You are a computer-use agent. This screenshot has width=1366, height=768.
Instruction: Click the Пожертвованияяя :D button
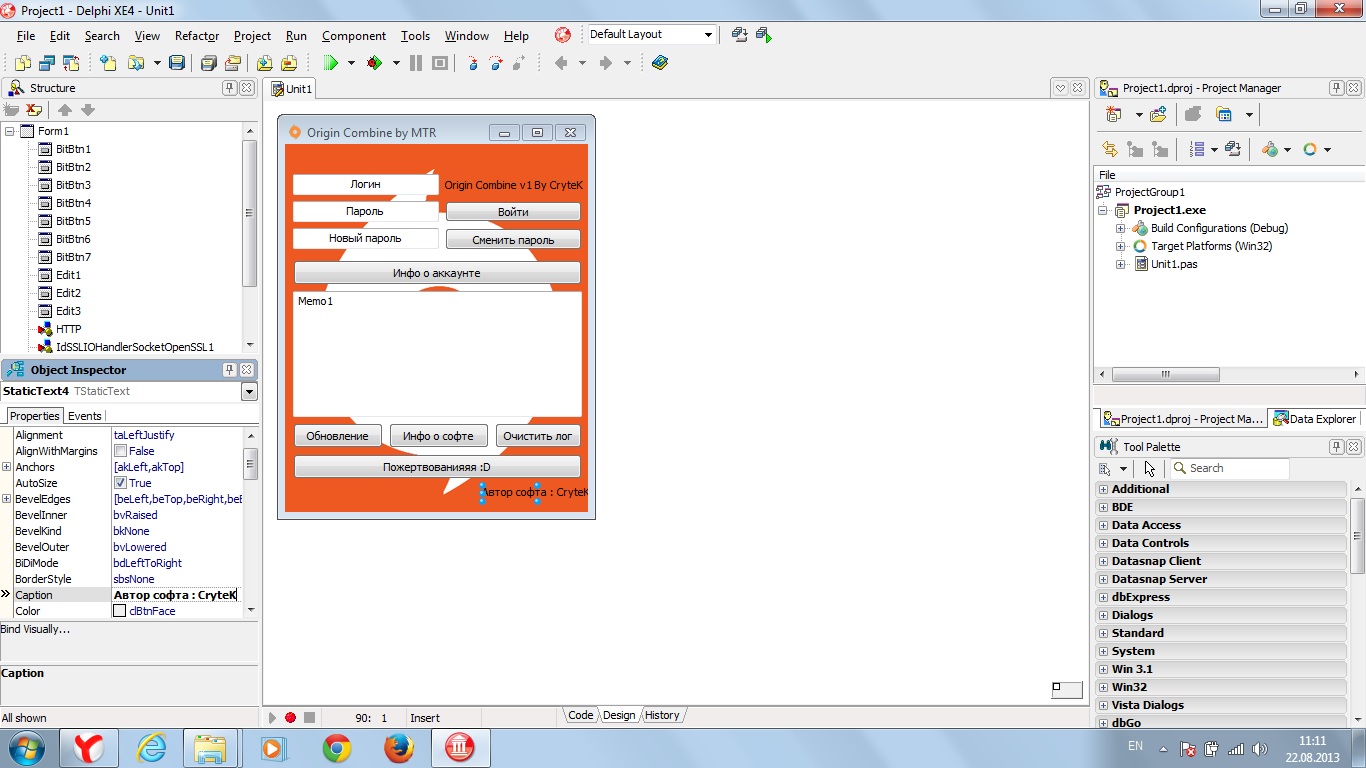click(x=437, y=467)
